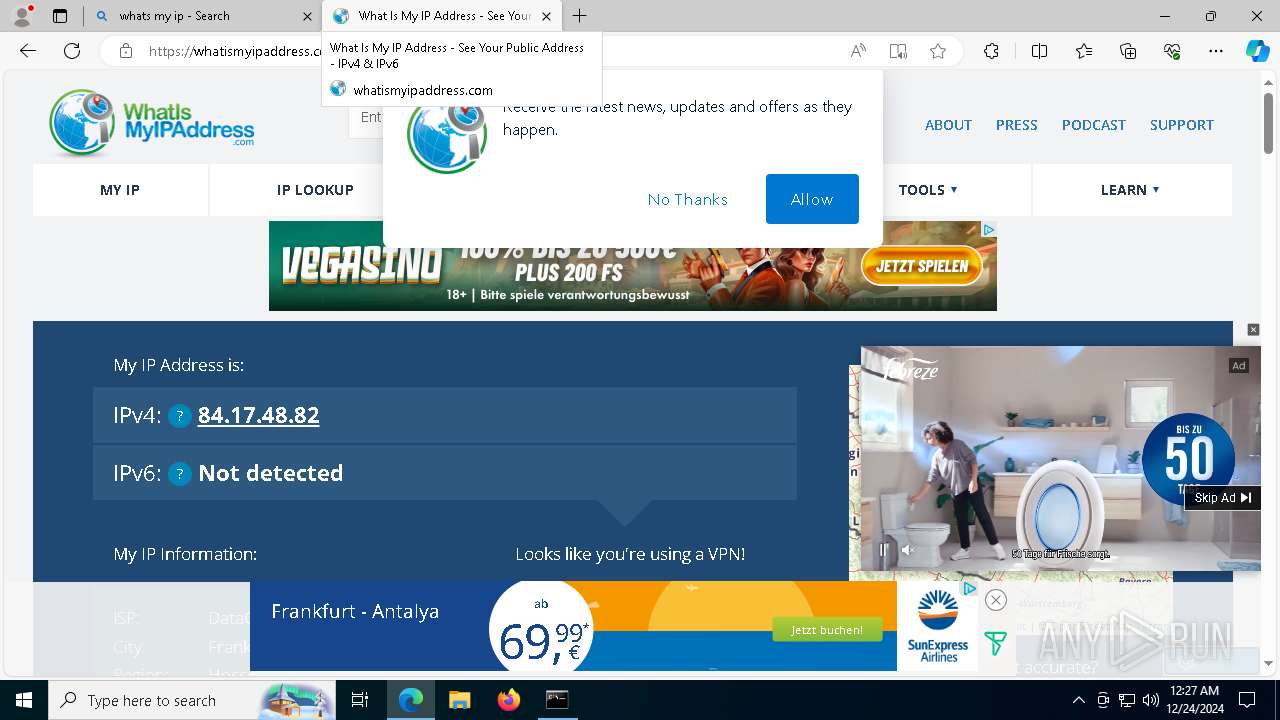Screen dimensions: 1280x720
Task: Click AdChoices icon on Vegasino banner
Action: (x=988, y=230)
